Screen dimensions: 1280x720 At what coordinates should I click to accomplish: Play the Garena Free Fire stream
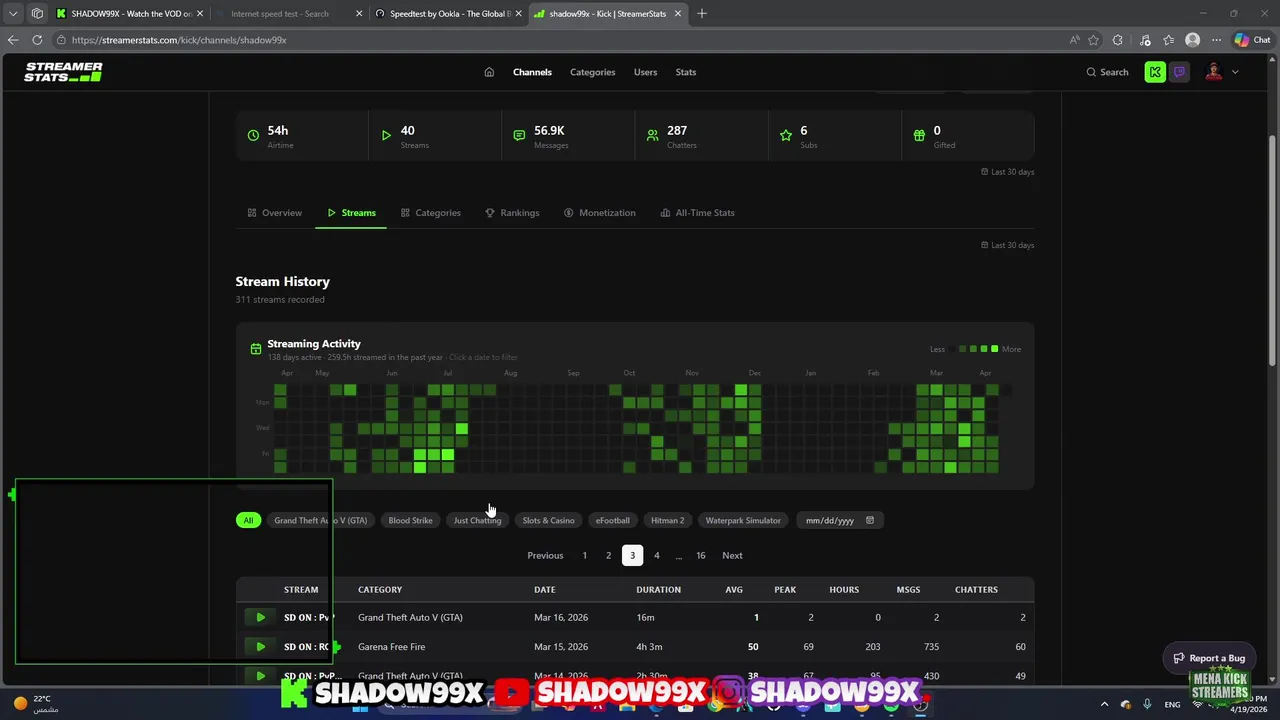coord(260,646)
